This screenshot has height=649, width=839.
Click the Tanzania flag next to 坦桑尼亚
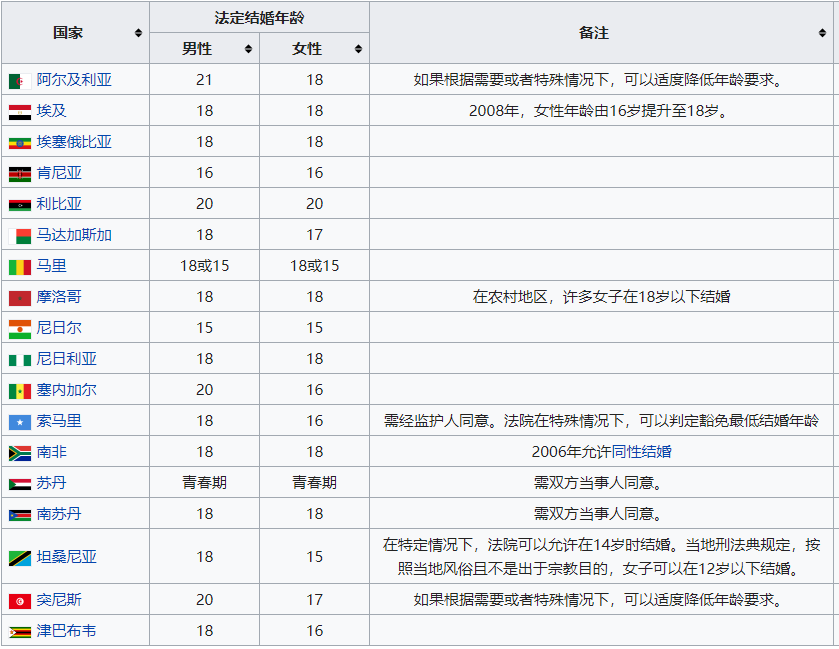coord(20,558)
